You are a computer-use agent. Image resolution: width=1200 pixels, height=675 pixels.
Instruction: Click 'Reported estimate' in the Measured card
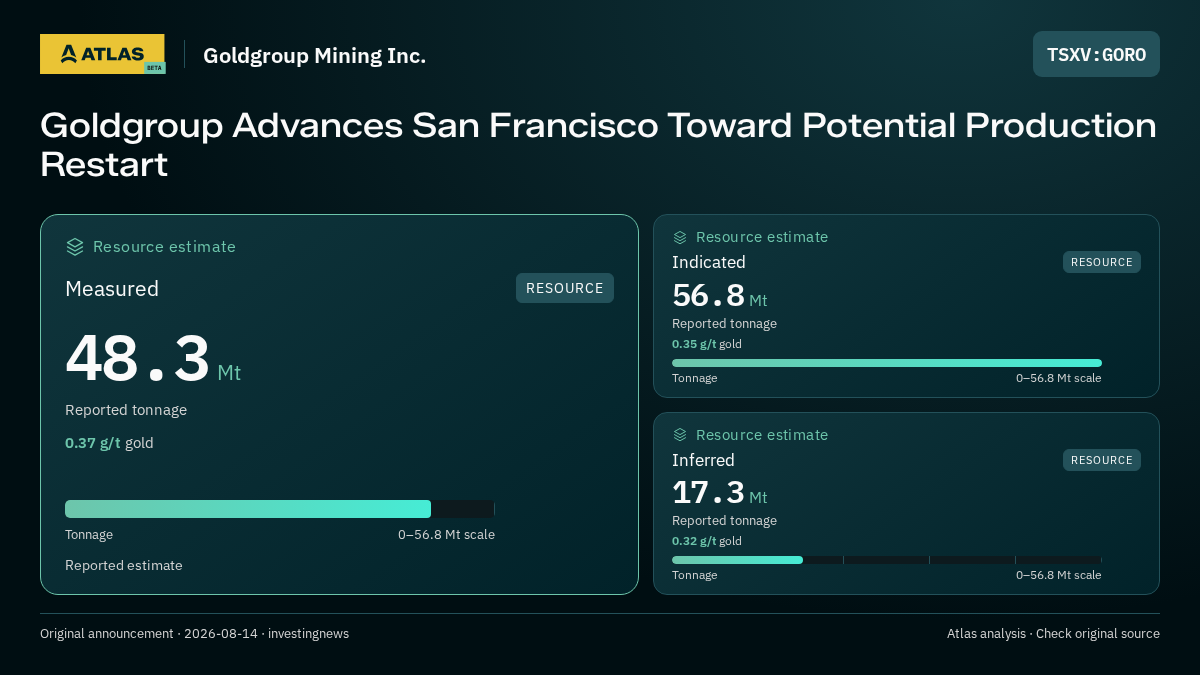[124, 566]
